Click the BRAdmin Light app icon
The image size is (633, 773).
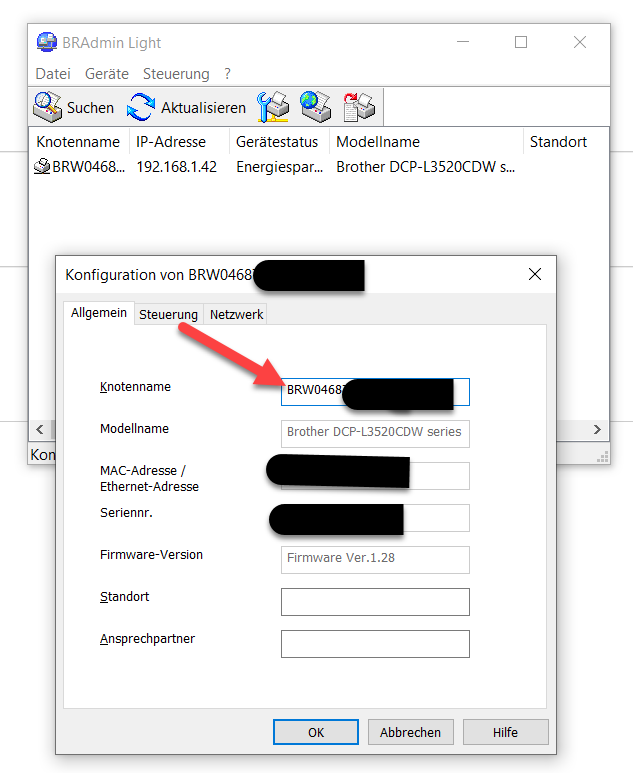(47, 42)
